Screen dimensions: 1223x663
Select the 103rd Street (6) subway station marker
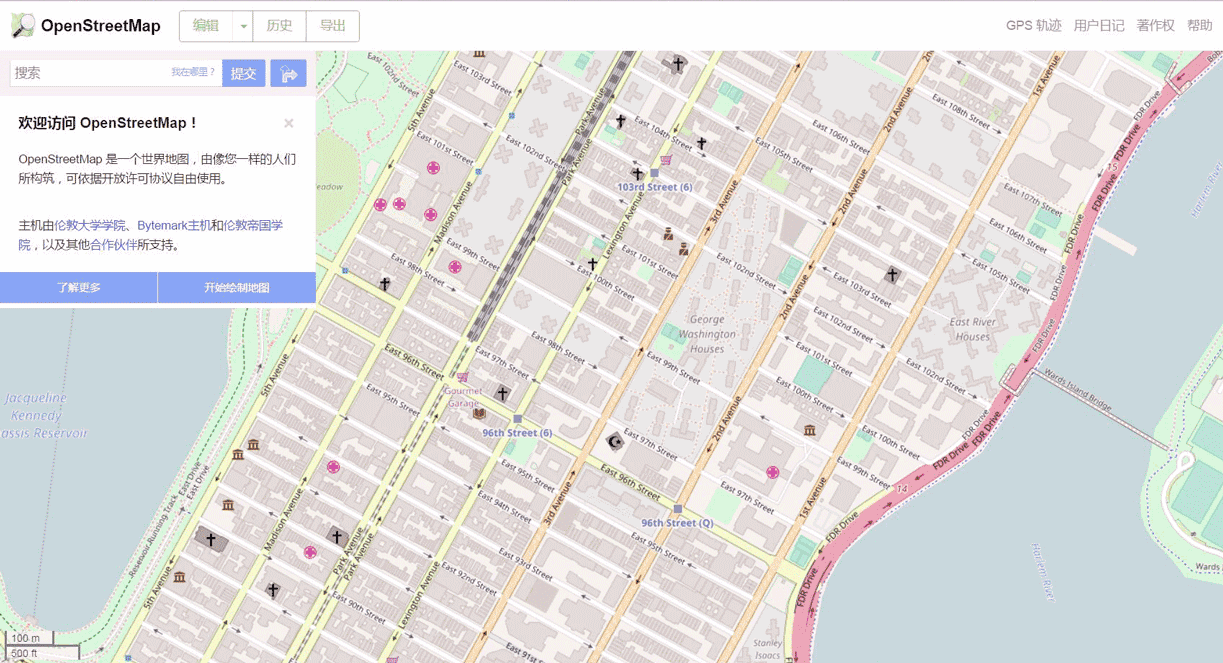(x=654, y=173)
